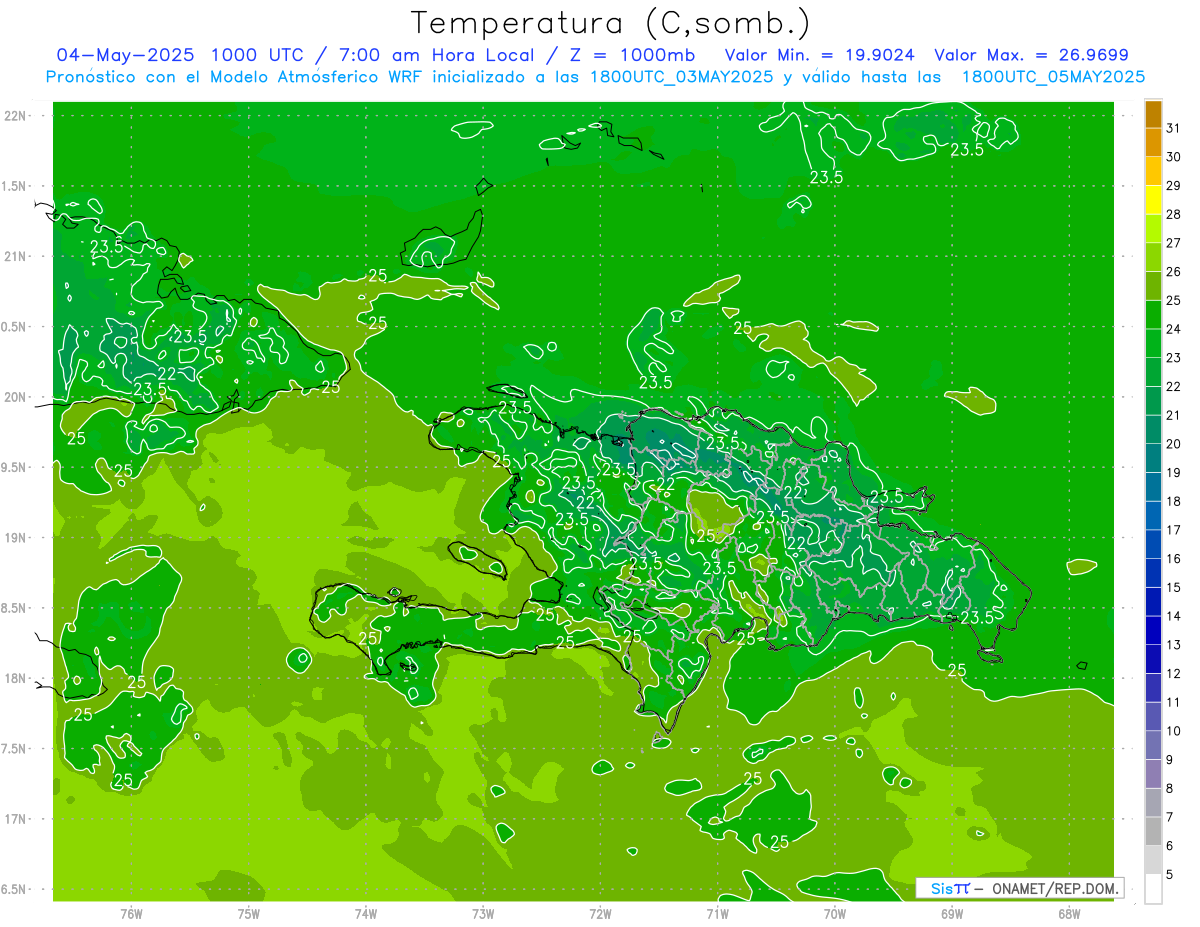Click legend value "5"
The image size is (1200, 927).
[x=1170, y=874]
